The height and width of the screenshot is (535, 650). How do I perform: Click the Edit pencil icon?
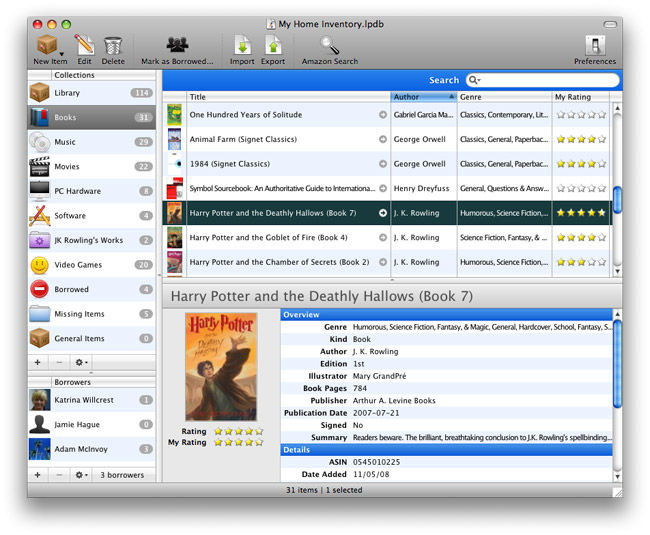(84, 44)
